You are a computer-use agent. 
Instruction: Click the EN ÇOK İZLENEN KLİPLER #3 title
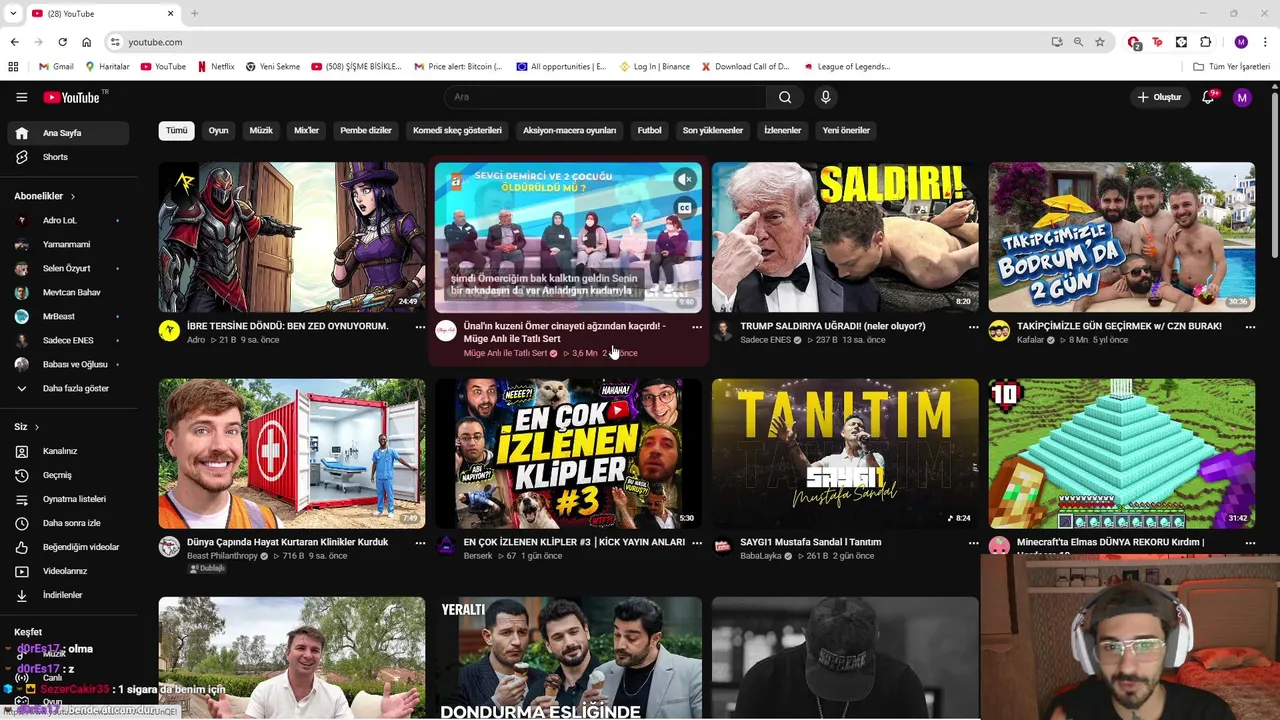pos(574,542)
